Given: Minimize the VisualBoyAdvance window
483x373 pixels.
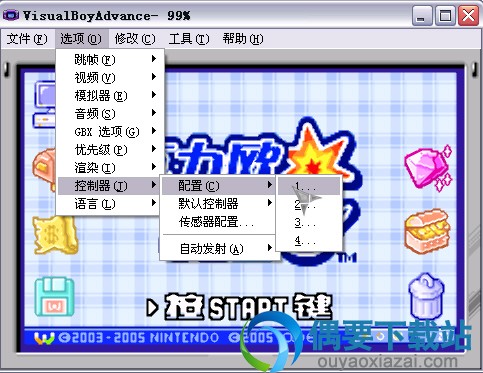Looking at the screenshot, I should (x=422, y=16).
